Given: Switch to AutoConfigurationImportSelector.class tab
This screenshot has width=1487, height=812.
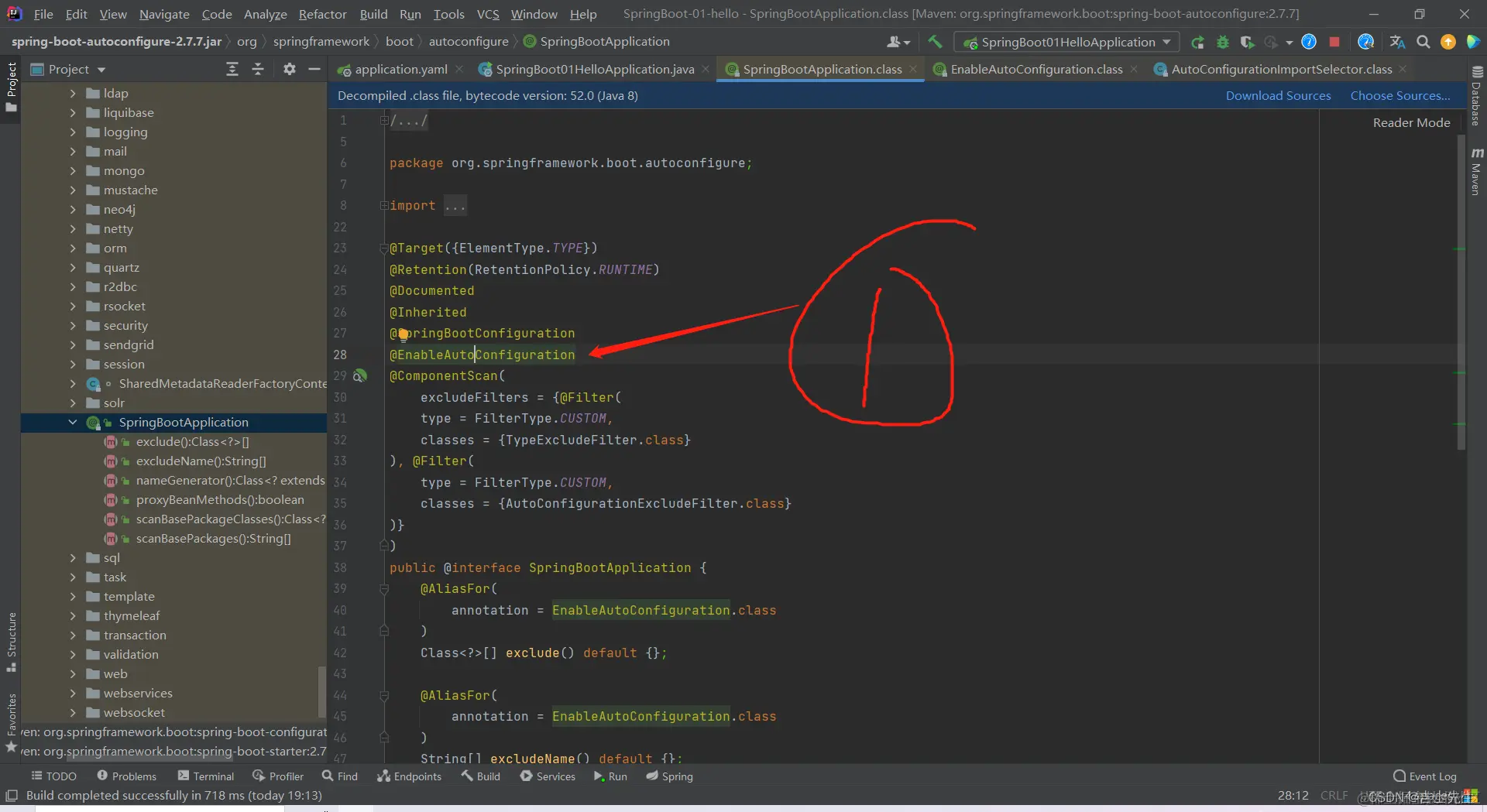Looking at the screenshot, I should (x=1281, y=69).
